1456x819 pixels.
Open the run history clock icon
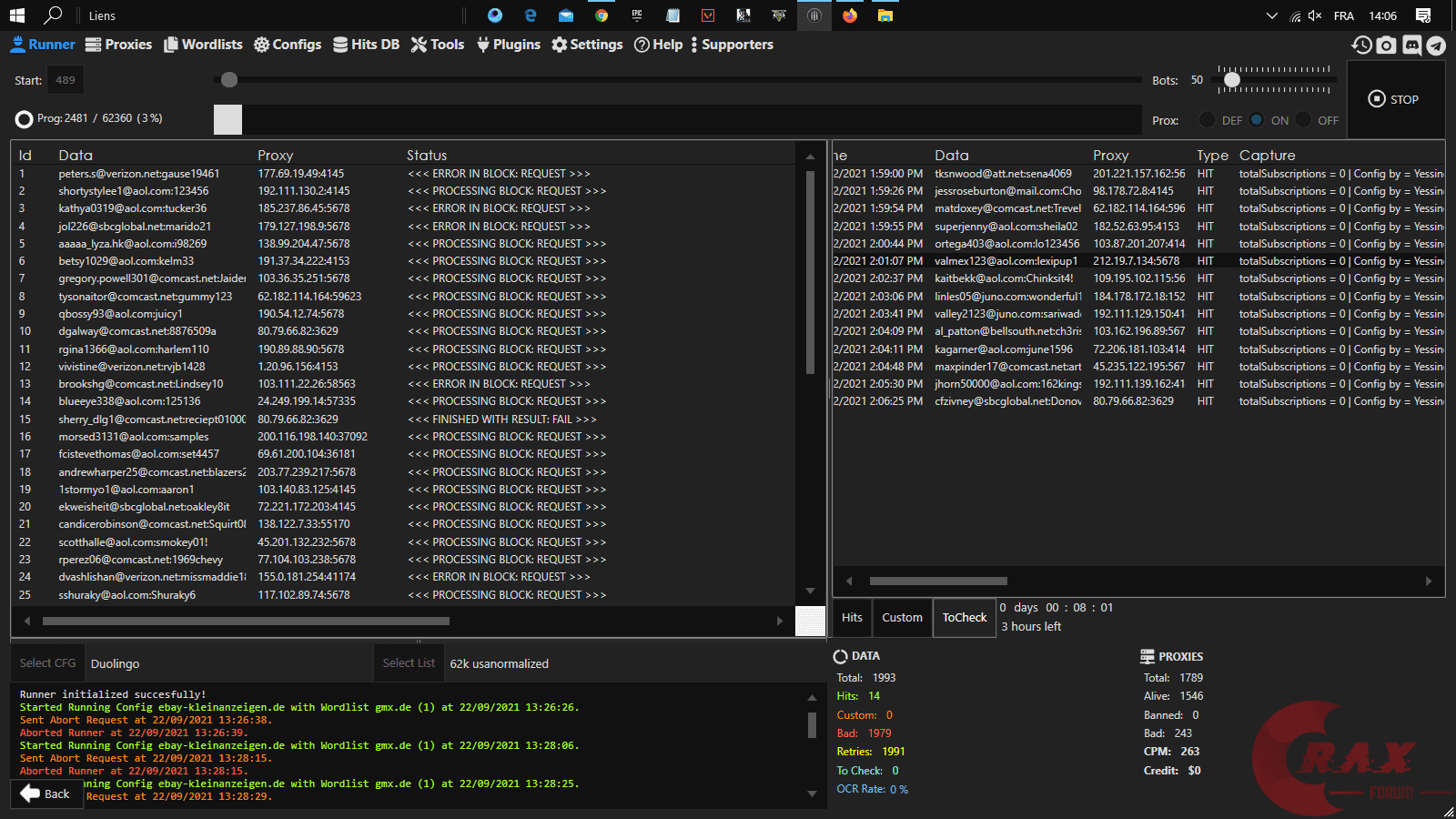pyautogui.click(x=1361, y=45)
